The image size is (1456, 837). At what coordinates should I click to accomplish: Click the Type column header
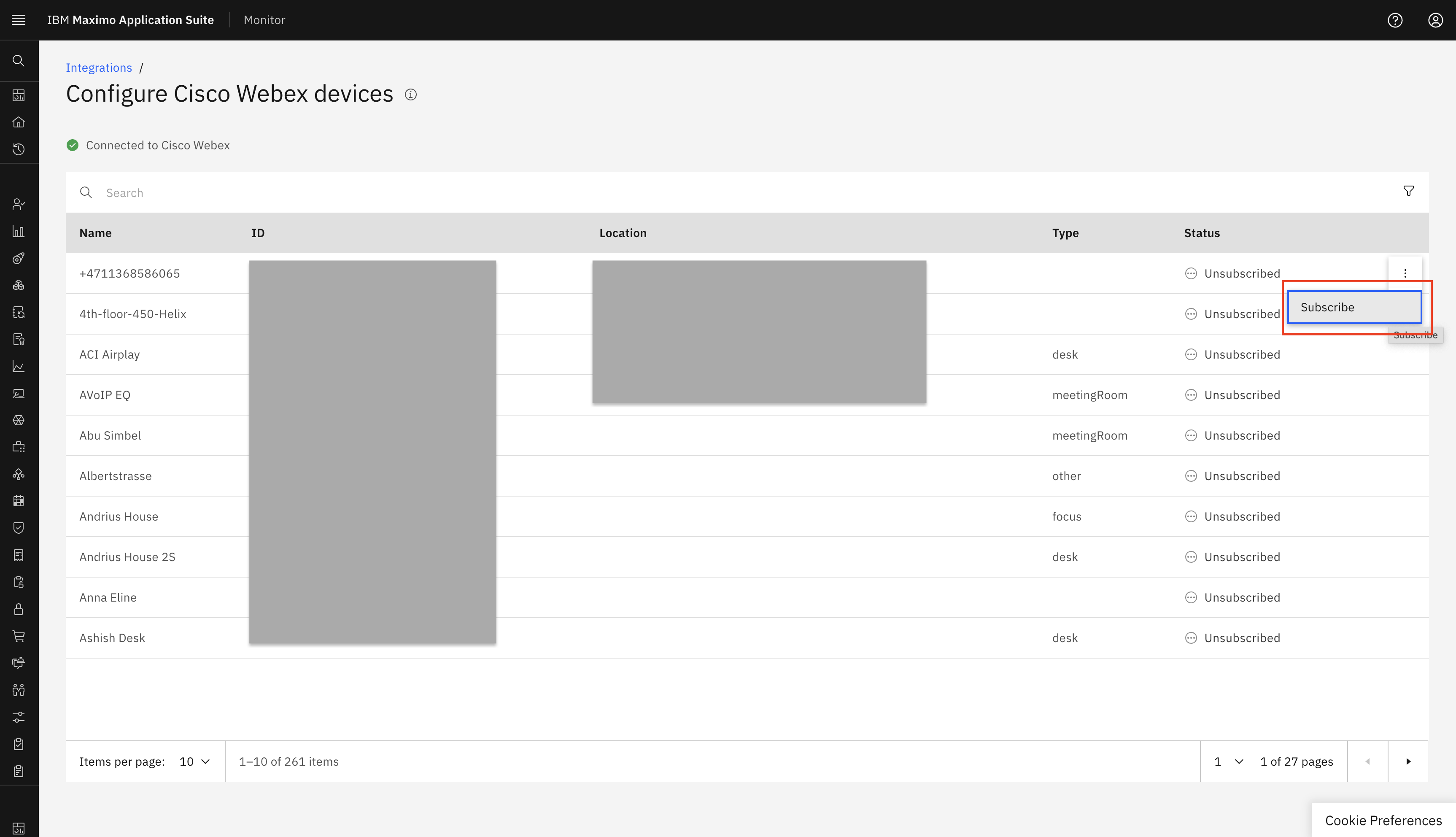1065,233
